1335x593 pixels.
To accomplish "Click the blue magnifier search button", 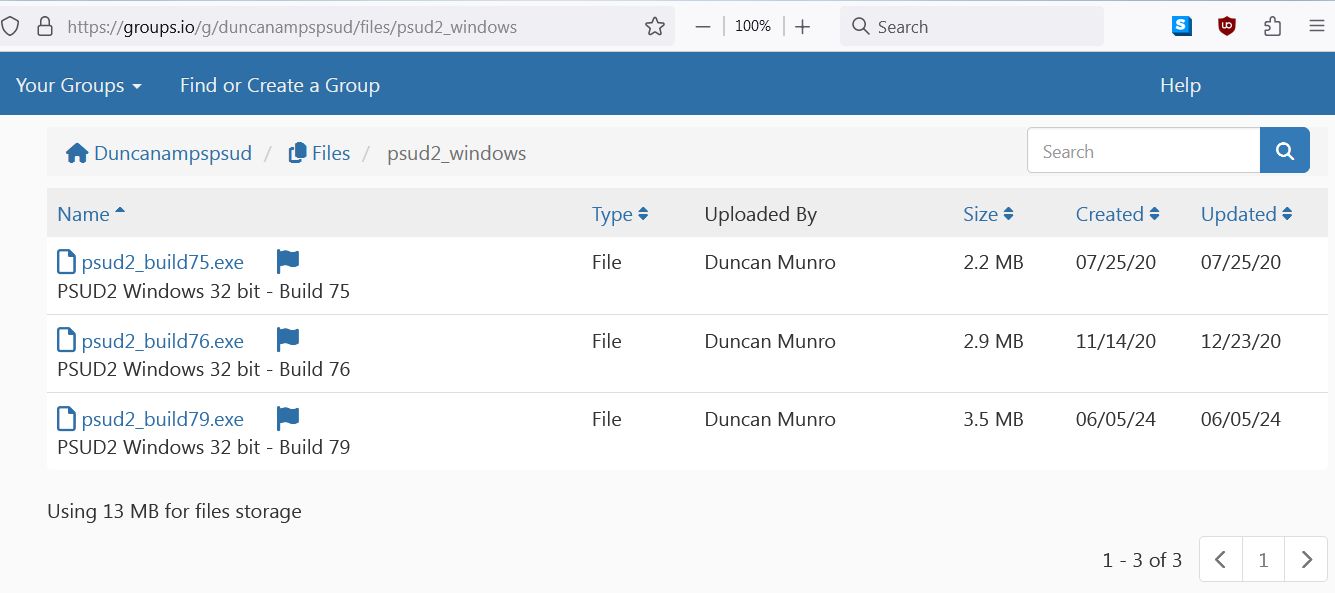I will [x=1285, y=151].
